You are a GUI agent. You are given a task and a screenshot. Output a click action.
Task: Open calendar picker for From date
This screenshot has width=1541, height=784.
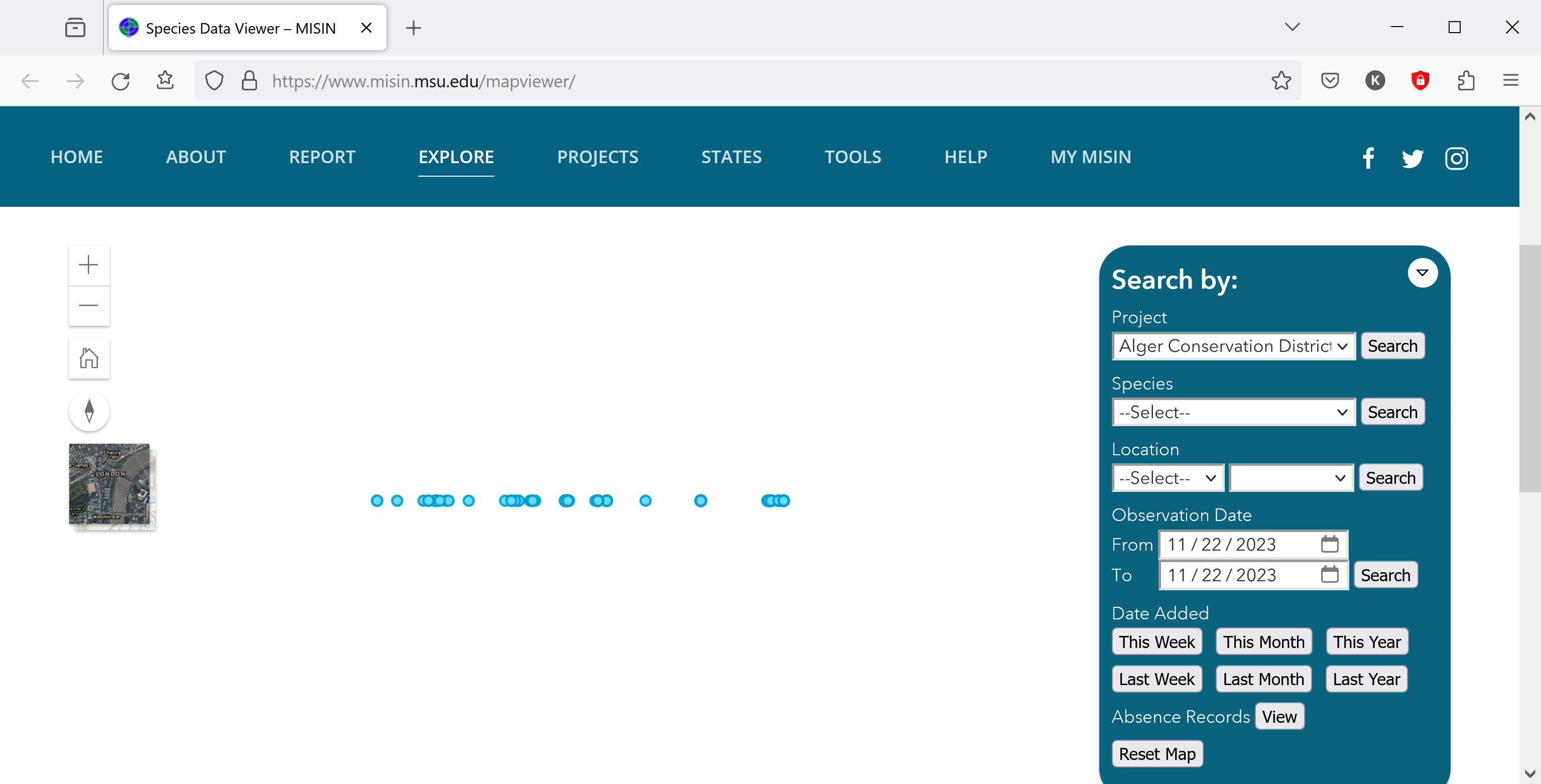click(1329, 544)
